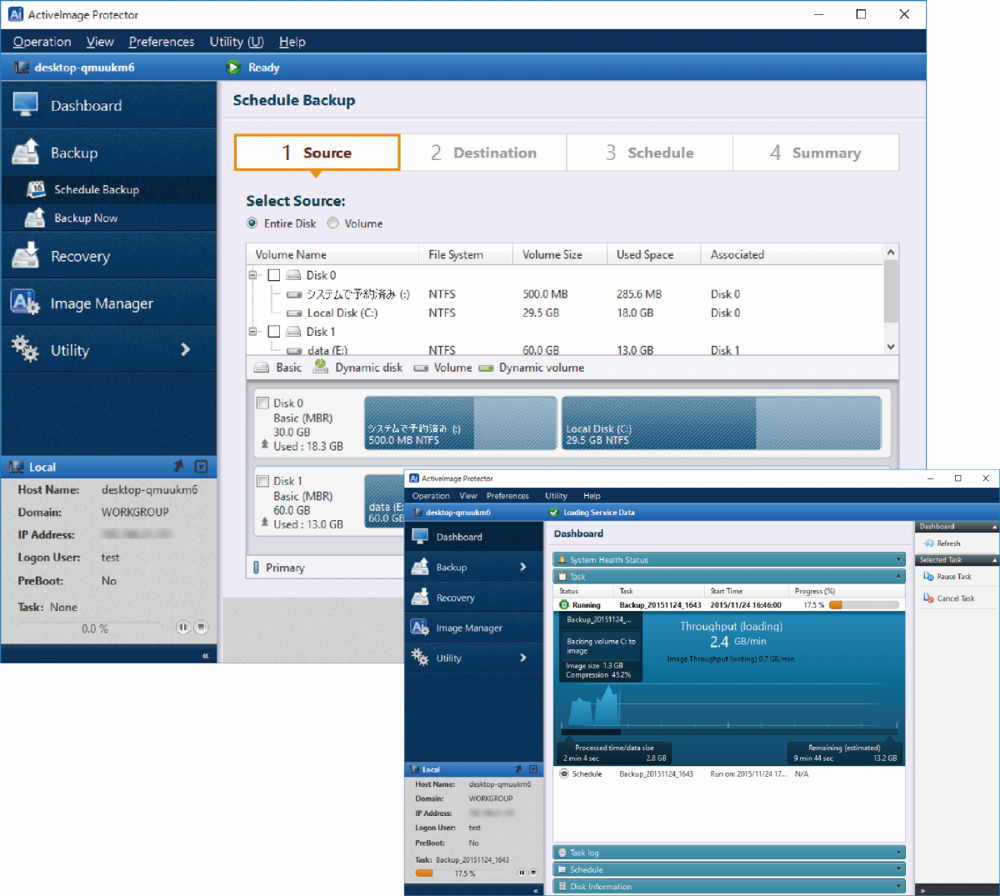Expand the Utility submenu arrow in the Schedule Backup window sidebar

[x=186, y=349]
